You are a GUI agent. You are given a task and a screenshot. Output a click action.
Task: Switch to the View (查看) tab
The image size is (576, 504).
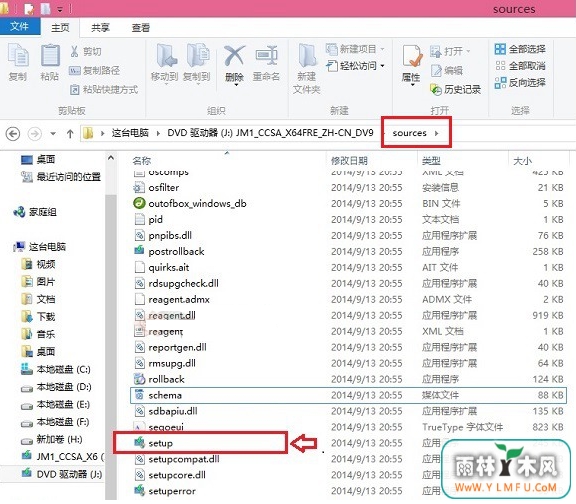[141, 28]
